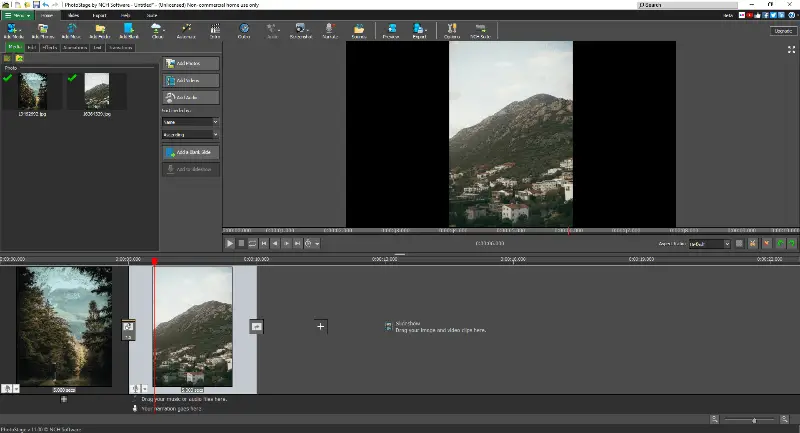Click the plus icon to add slide

click(x=320, y=326)
